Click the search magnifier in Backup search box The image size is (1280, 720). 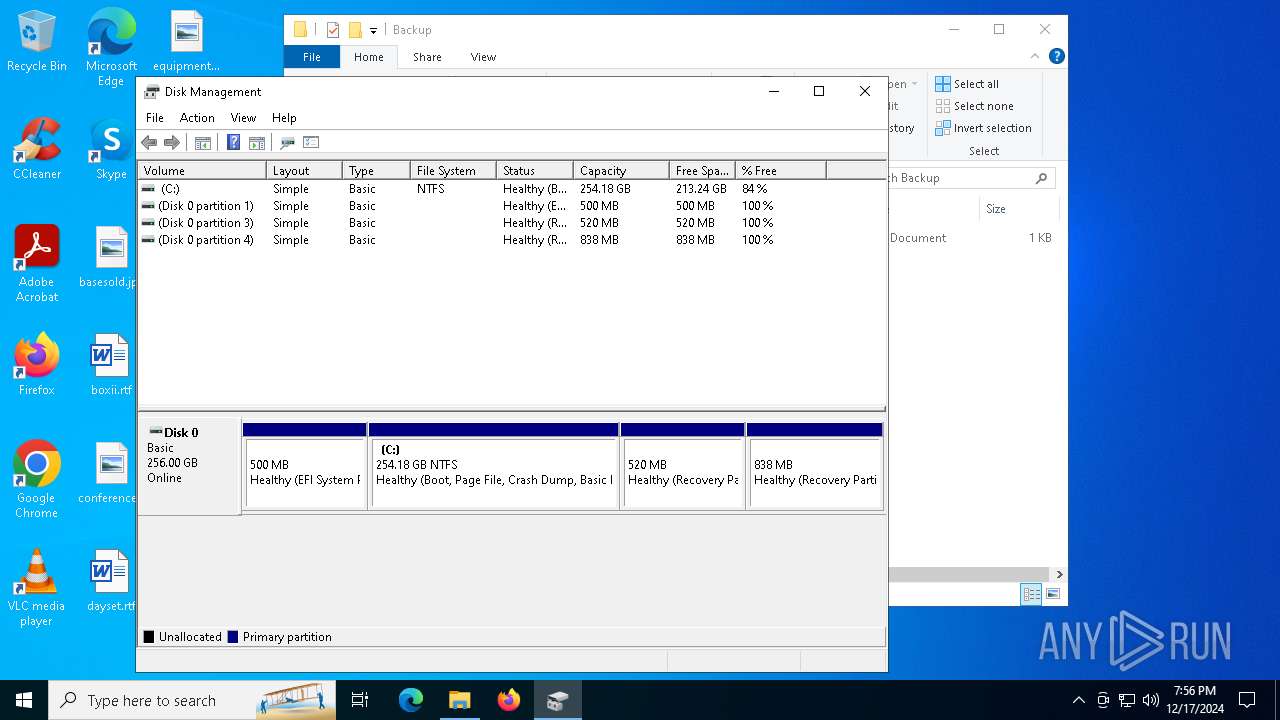point(1041,178)
